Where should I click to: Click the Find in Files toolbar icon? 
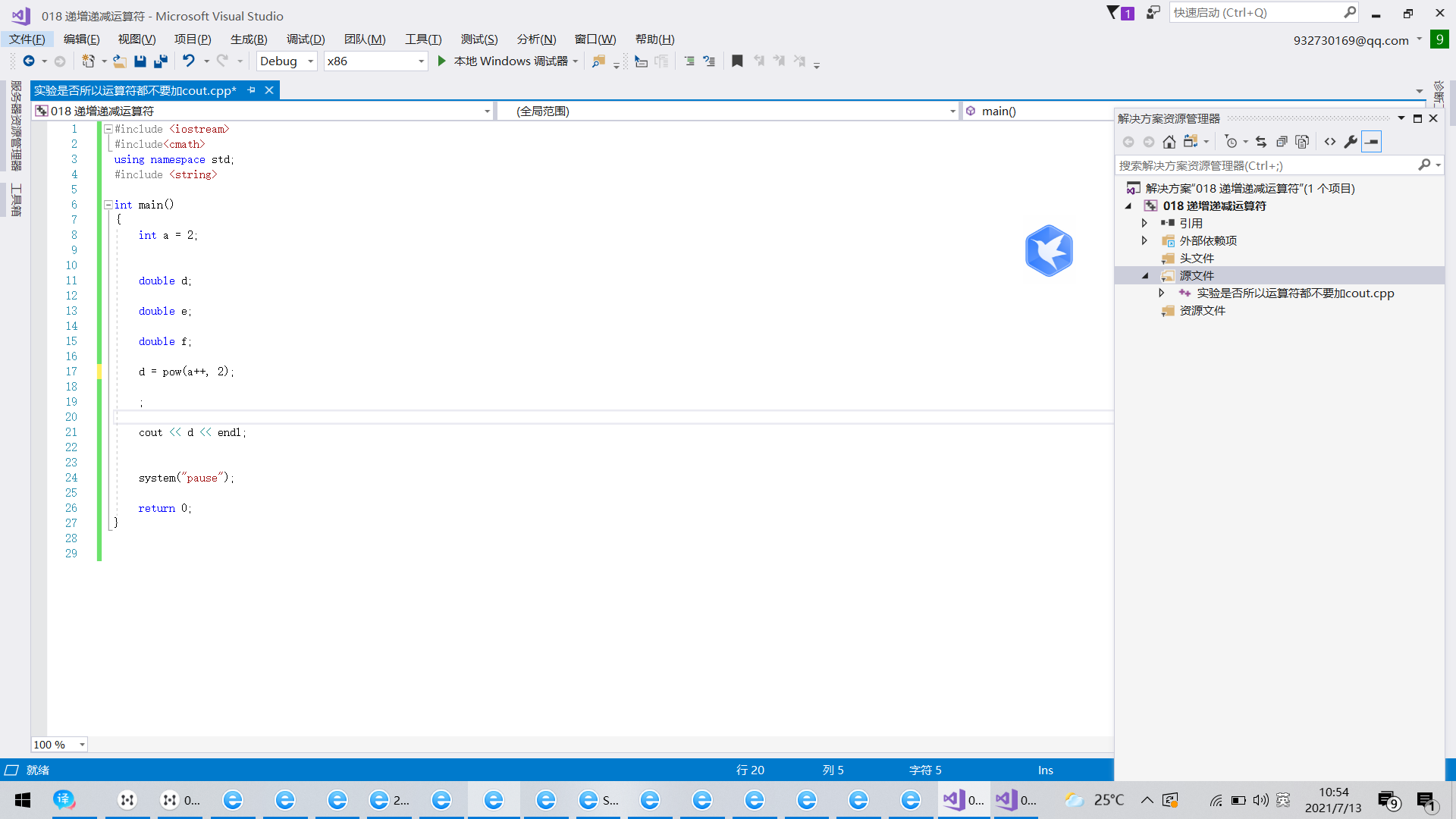click(598, 61)
